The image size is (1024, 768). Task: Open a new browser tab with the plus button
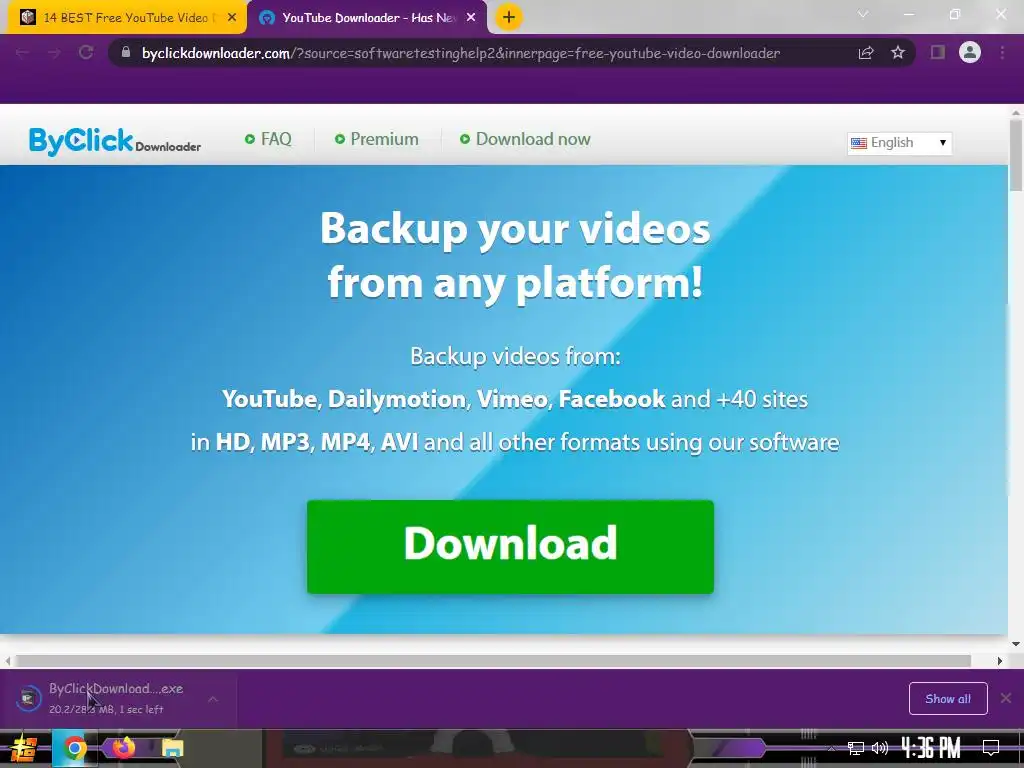point(509,17)
